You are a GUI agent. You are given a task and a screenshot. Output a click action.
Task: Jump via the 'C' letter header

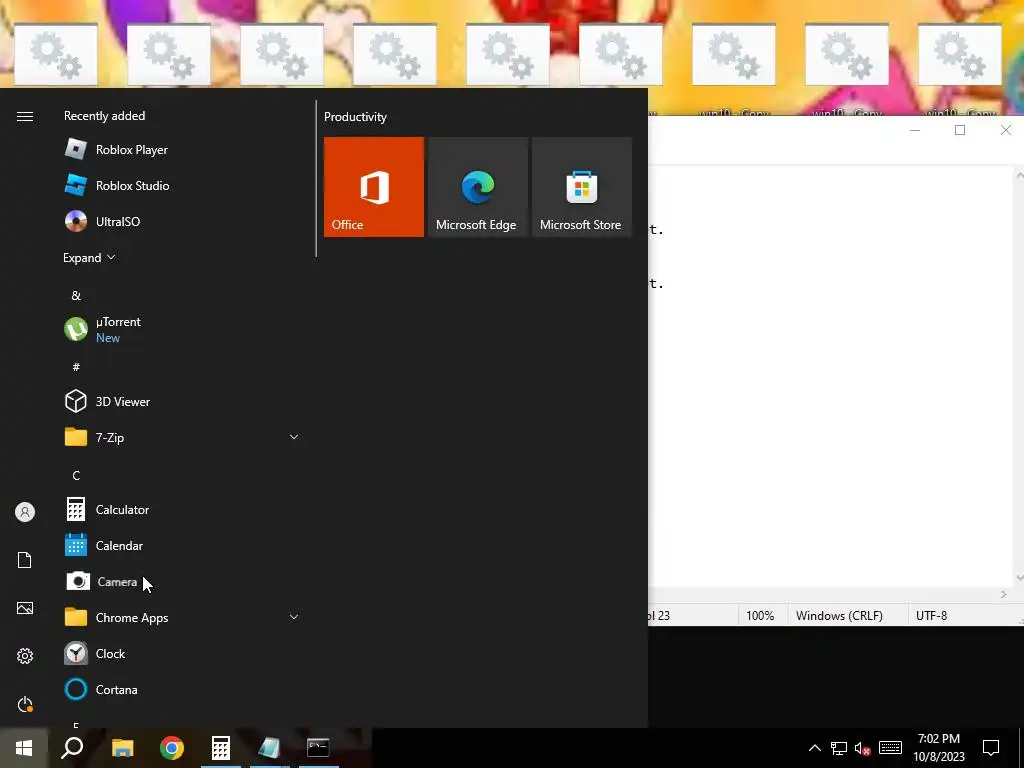(x=76, y=475)
